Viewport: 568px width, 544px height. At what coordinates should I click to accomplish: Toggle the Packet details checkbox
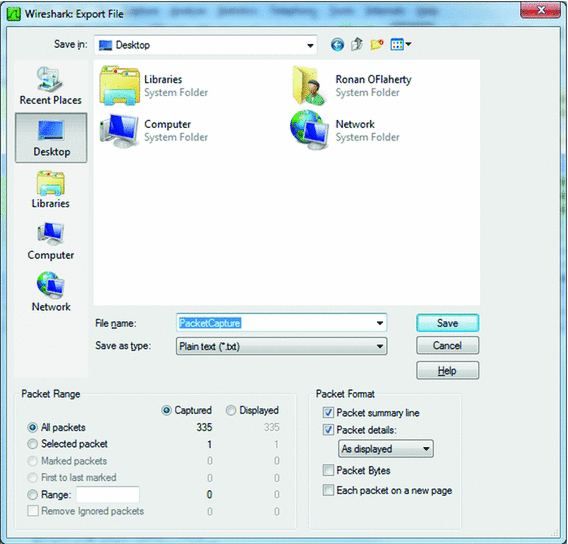coord(328,430)
